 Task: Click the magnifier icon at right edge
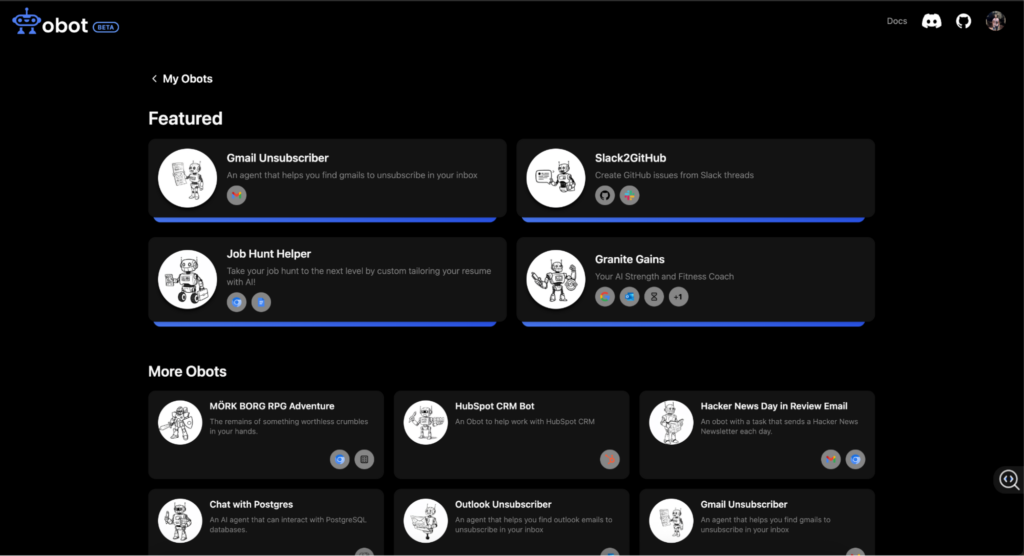(x=1009, y=480)
